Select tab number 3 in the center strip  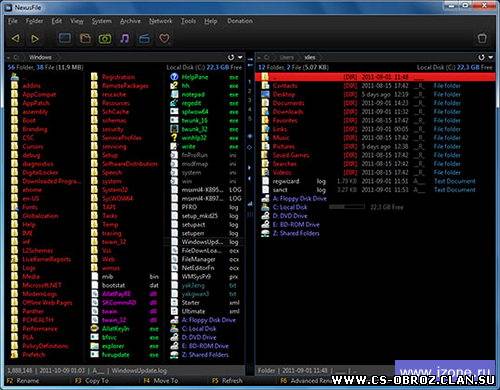[x=250, y=100]
